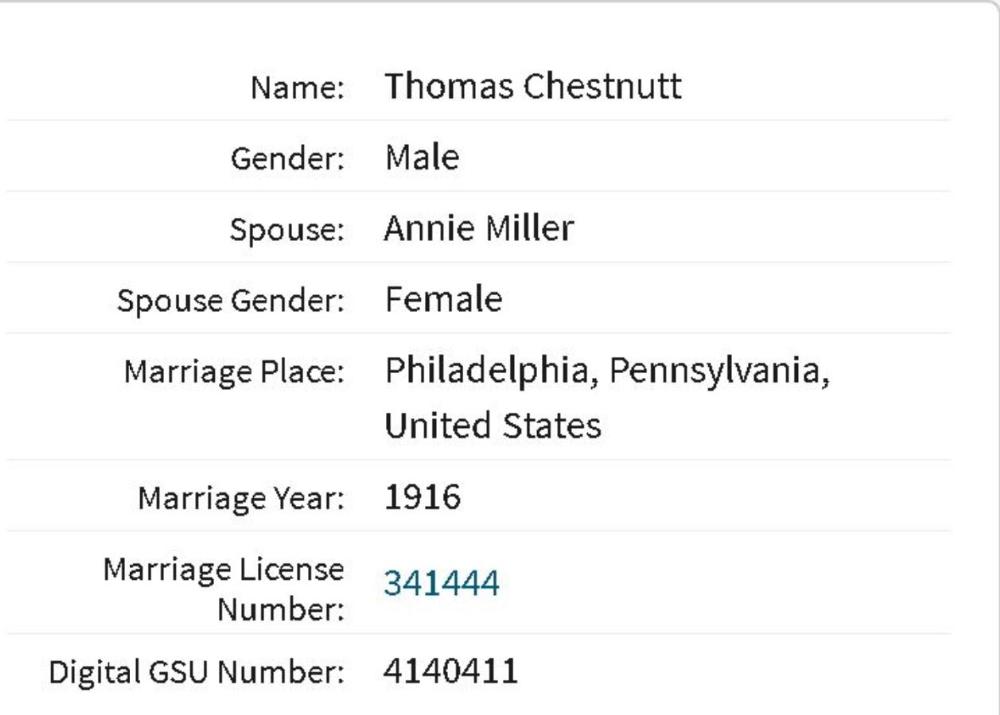Click the United States text line
Viewport: 1000px width, 715px height.
493,426
